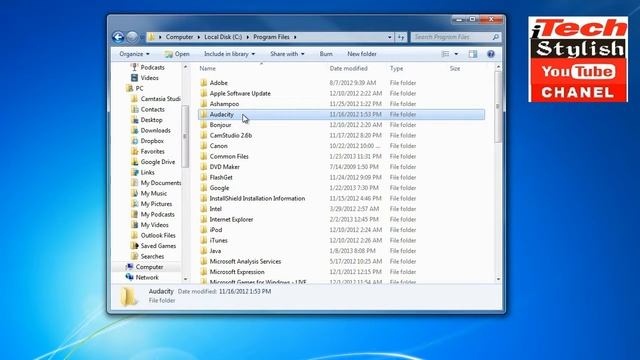
Task: Click the file list scroll down arrow
Action: point(498,279)
